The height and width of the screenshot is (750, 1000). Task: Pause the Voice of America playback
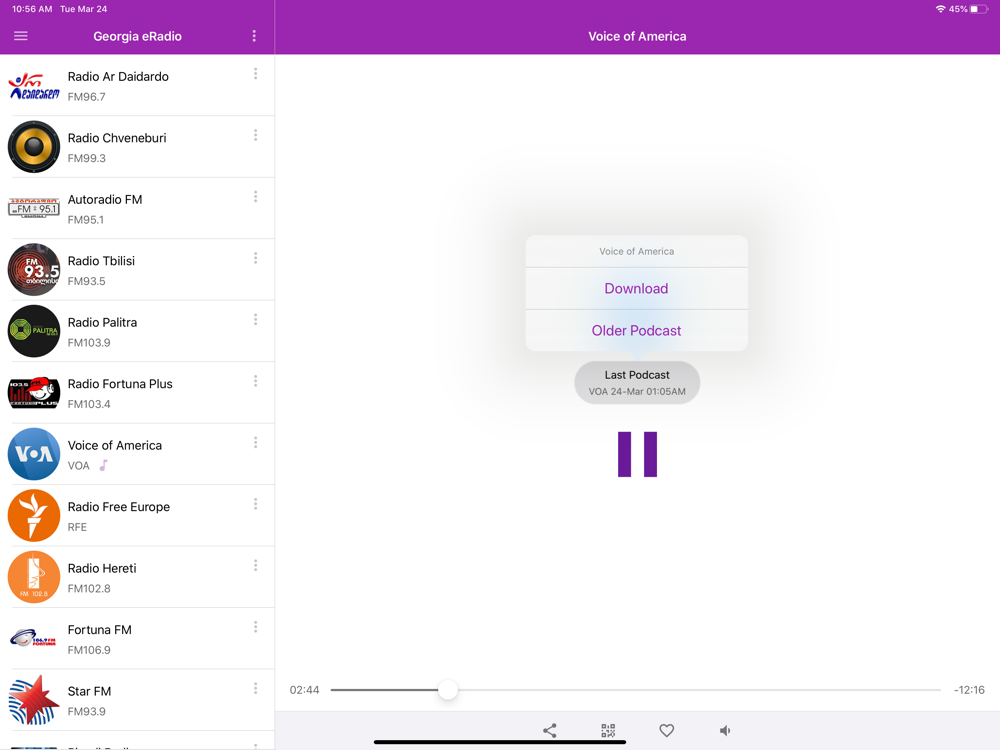click(637, 454)
